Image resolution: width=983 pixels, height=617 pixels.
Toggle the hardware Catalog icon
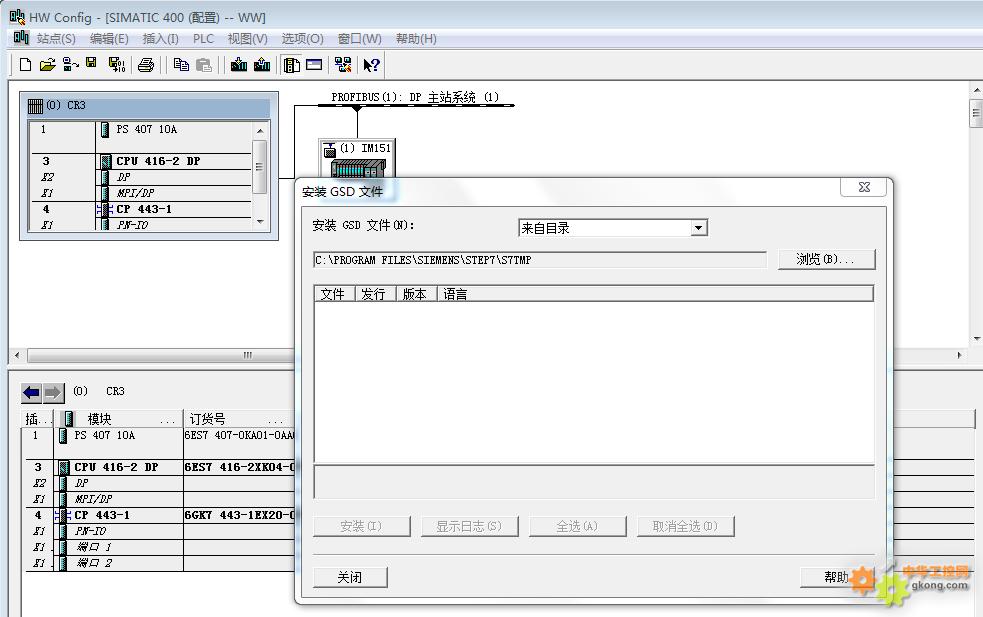tap(292, 65)
